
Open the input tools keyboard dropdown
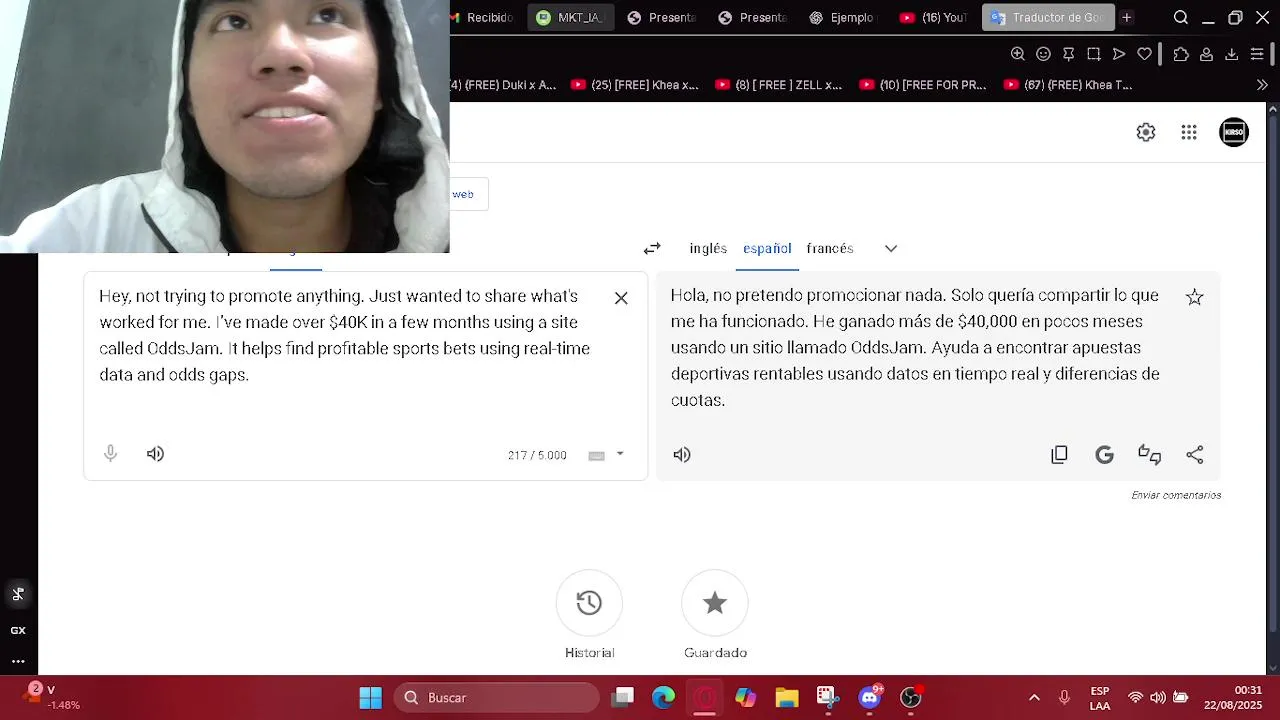[620, 454]
